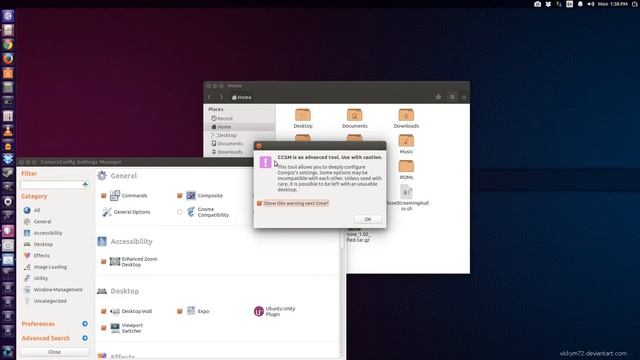Viewport: 640px width, 360px height.
Task: Click the Close button in CCSM
Action: 55,352
